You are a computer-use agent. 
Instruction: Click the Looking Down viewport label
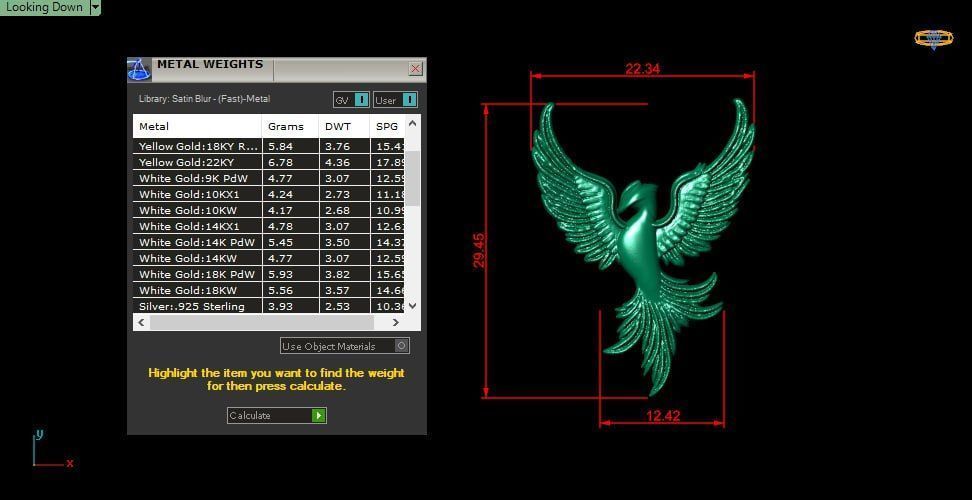pos(44,7)
